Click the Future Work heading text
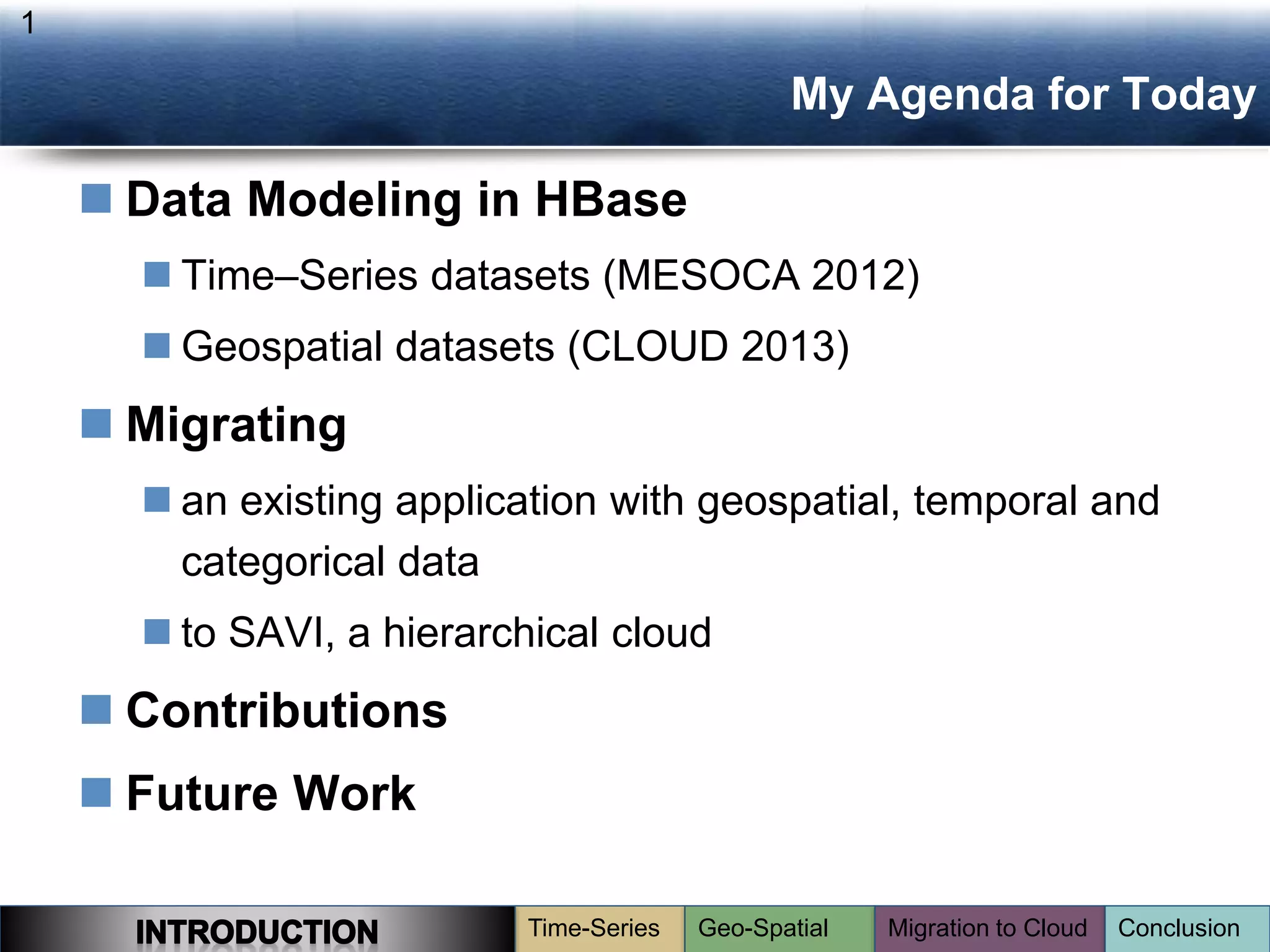Viewport: 1270px width, 952px height. [271, 793]
